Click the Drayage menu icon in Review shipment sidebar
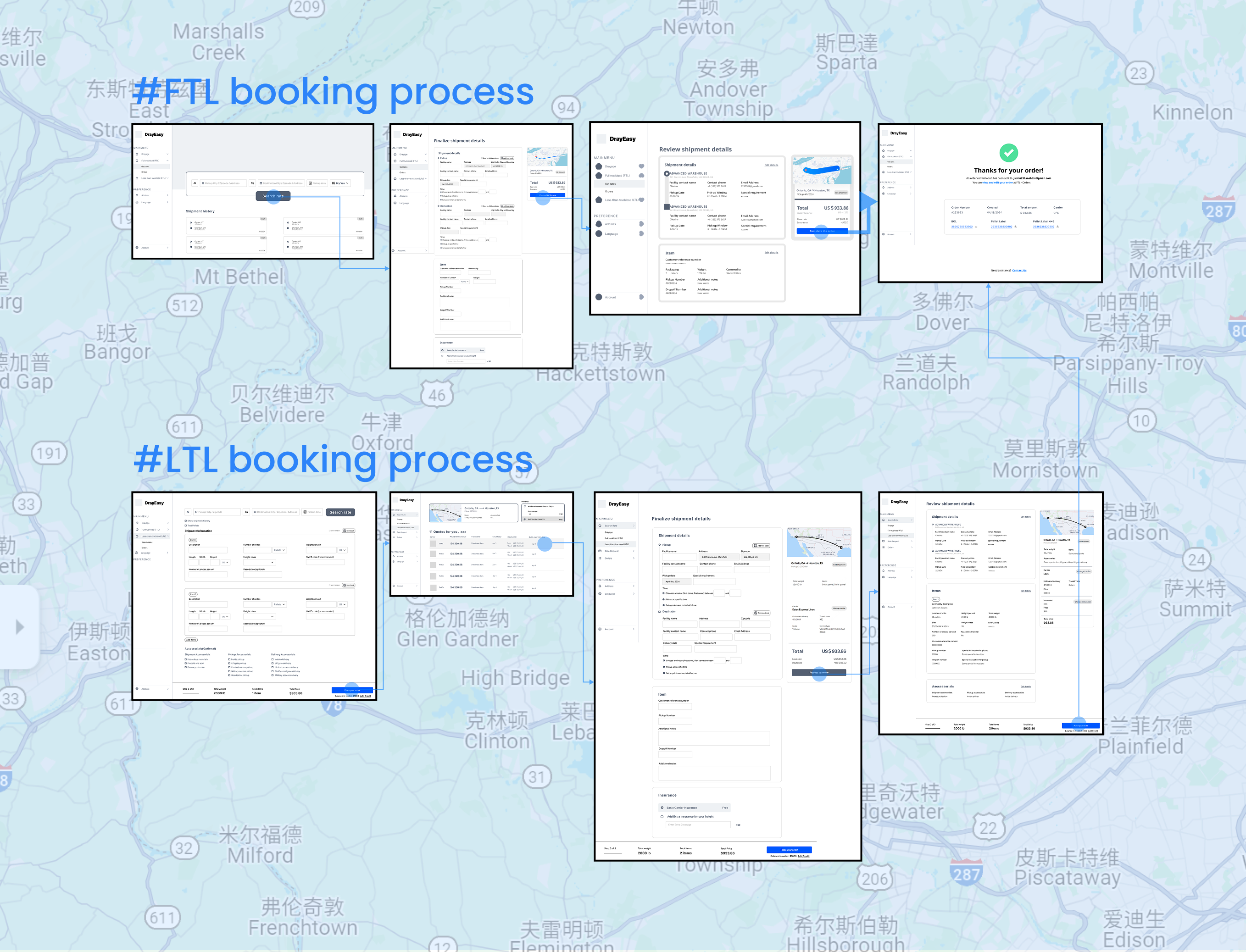Image resolution: width=1246 pixels, height=952 pixels. tap(599, 166)
